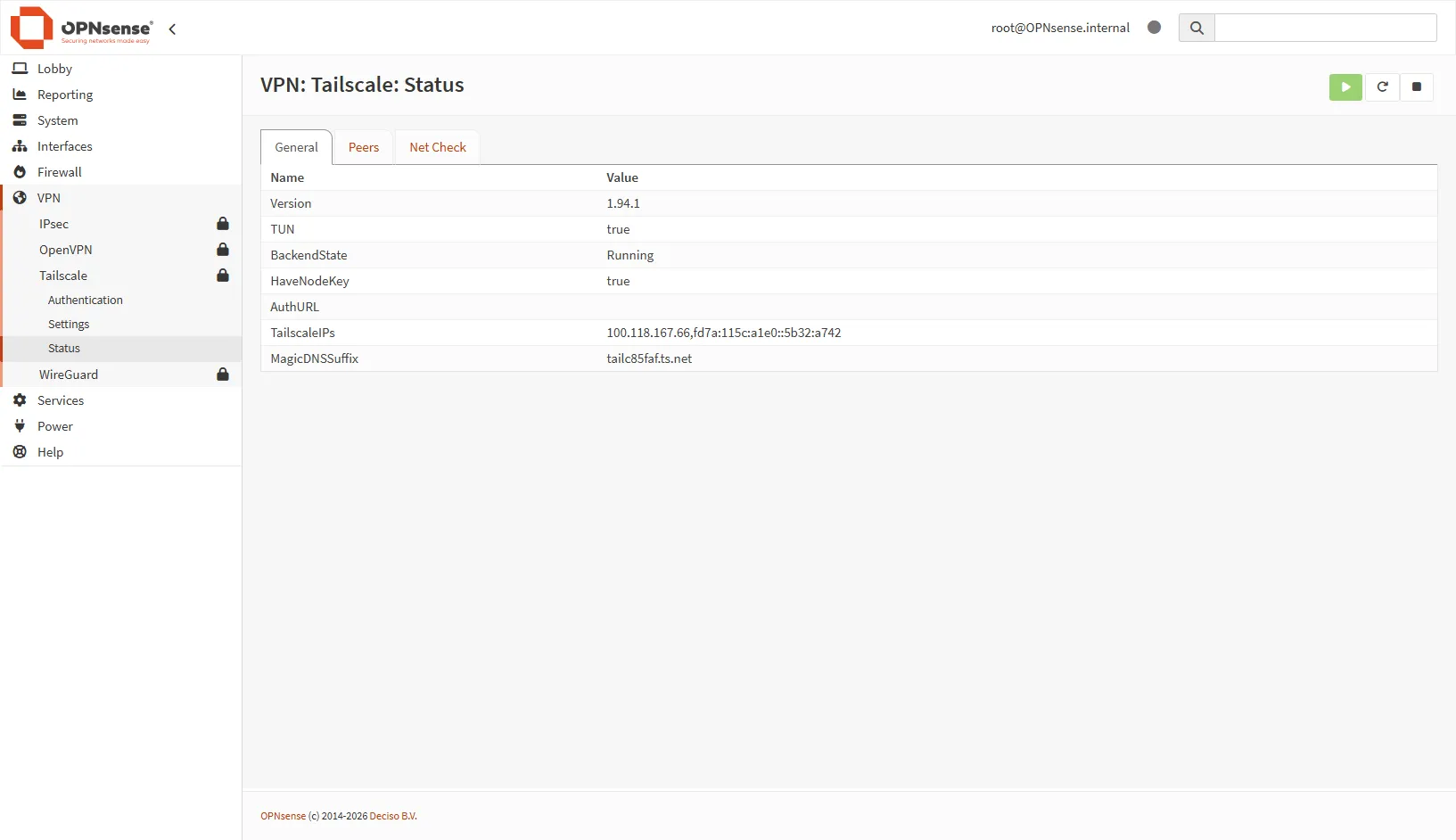The image size is (1456, 840).
Task: Open the Net Check tab
Action: 437,148
